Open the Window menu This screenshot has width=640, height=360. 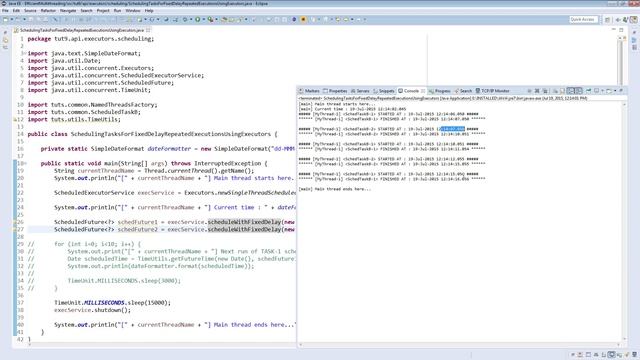click(x=133, y=11)
